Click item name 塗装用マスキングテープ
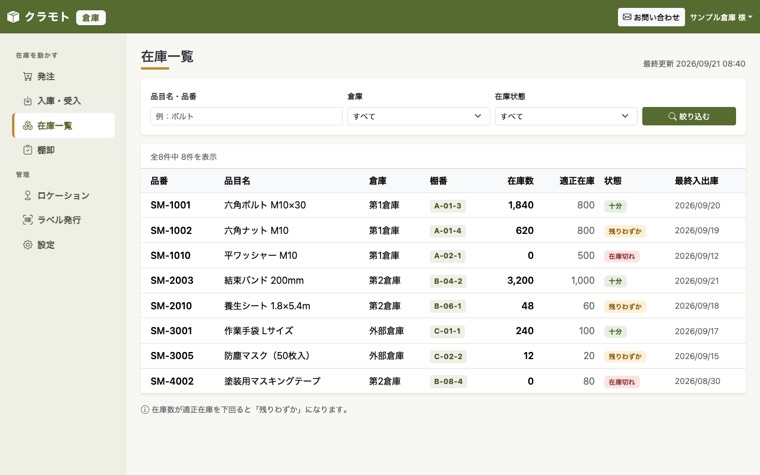This screenshot has width=760, height=475. pos(272,381)
